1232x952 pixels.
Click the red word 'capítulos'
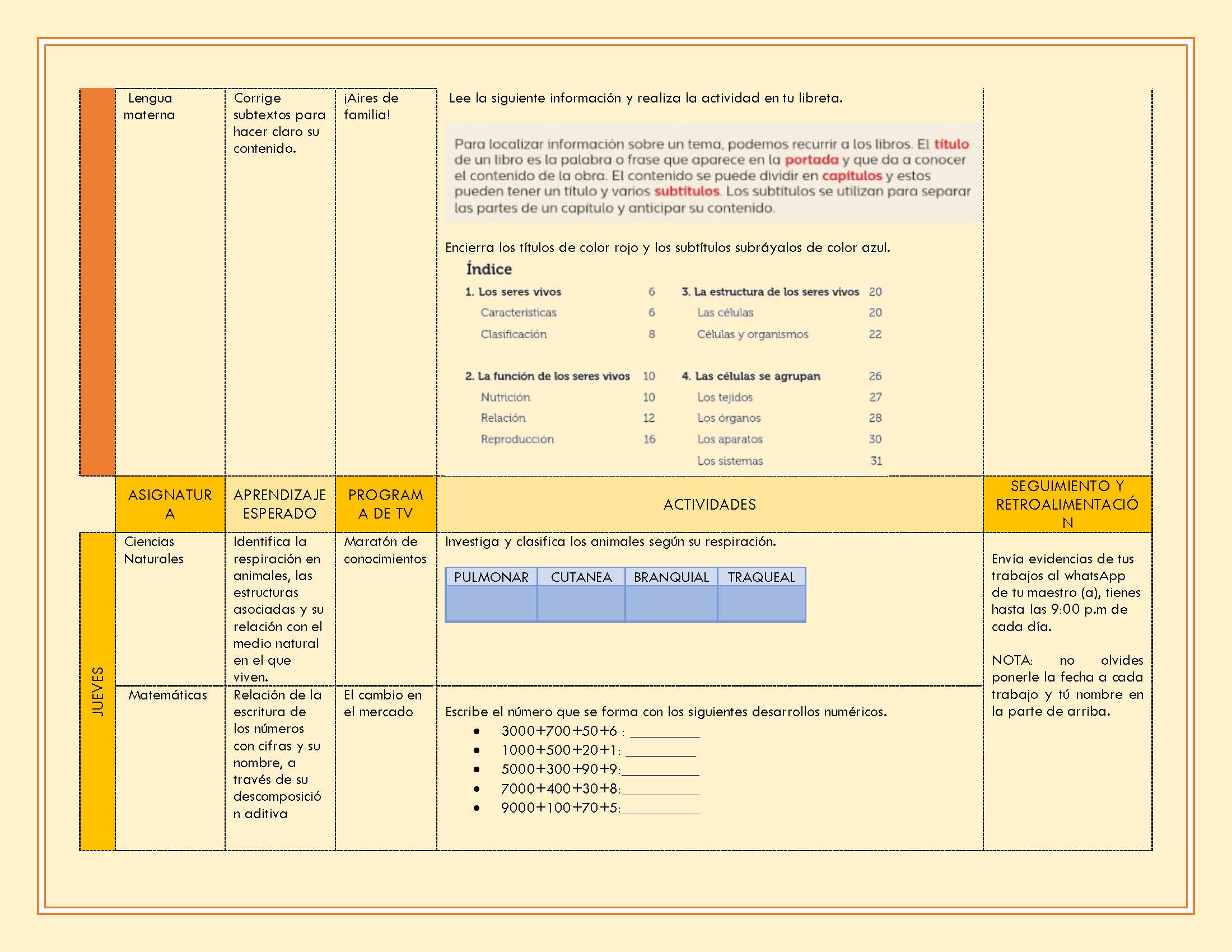click(x=852, y=175)
